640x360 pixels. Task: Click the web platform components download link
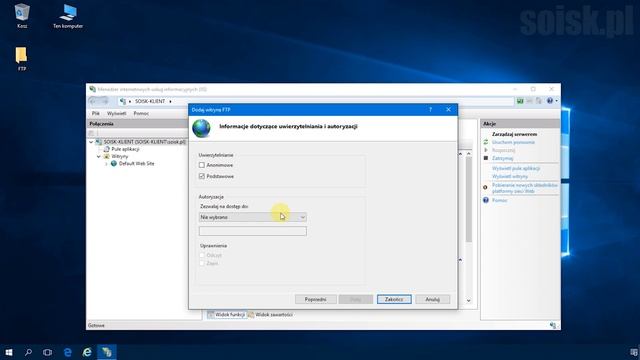(524, 188)
